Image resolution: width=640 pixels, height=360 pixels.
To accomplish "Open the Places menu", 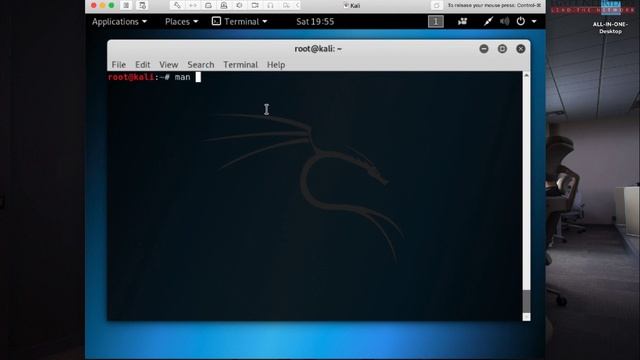I will click(182, 22).
